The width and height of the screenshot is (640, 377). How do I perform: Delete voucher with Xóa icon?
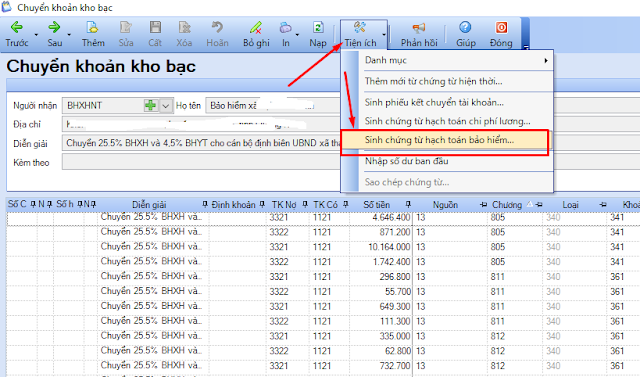pyautogui.click(x=184, y=34)
